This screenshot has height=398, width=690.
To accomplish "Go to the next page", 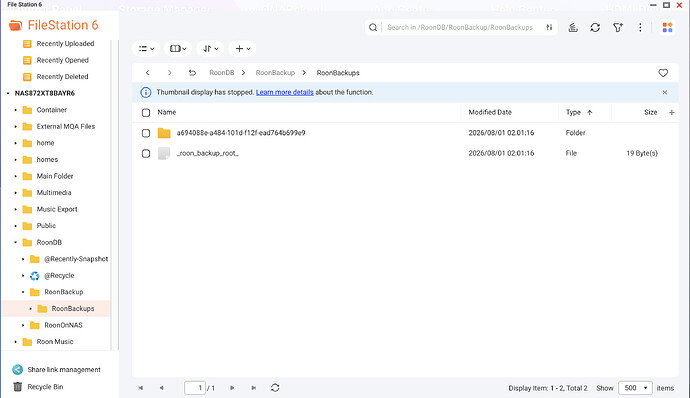I will (232, 388).
